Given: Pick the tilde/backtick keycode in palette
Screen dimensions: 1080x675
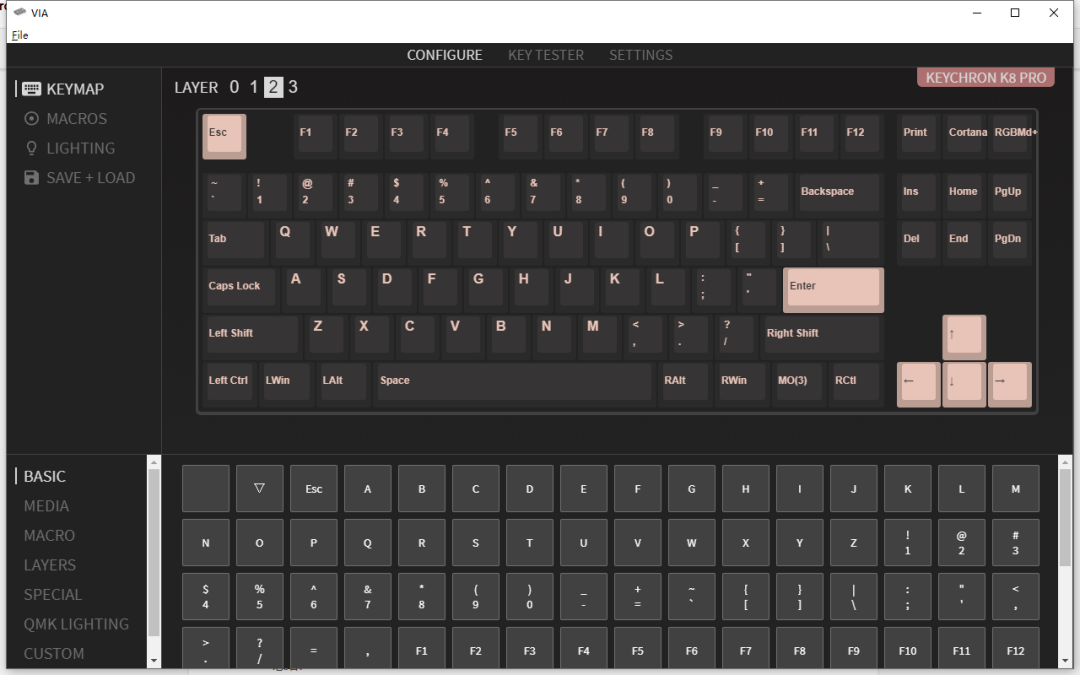Looking at the screenshot, I should pyautogui.click(x=692, y=596).
